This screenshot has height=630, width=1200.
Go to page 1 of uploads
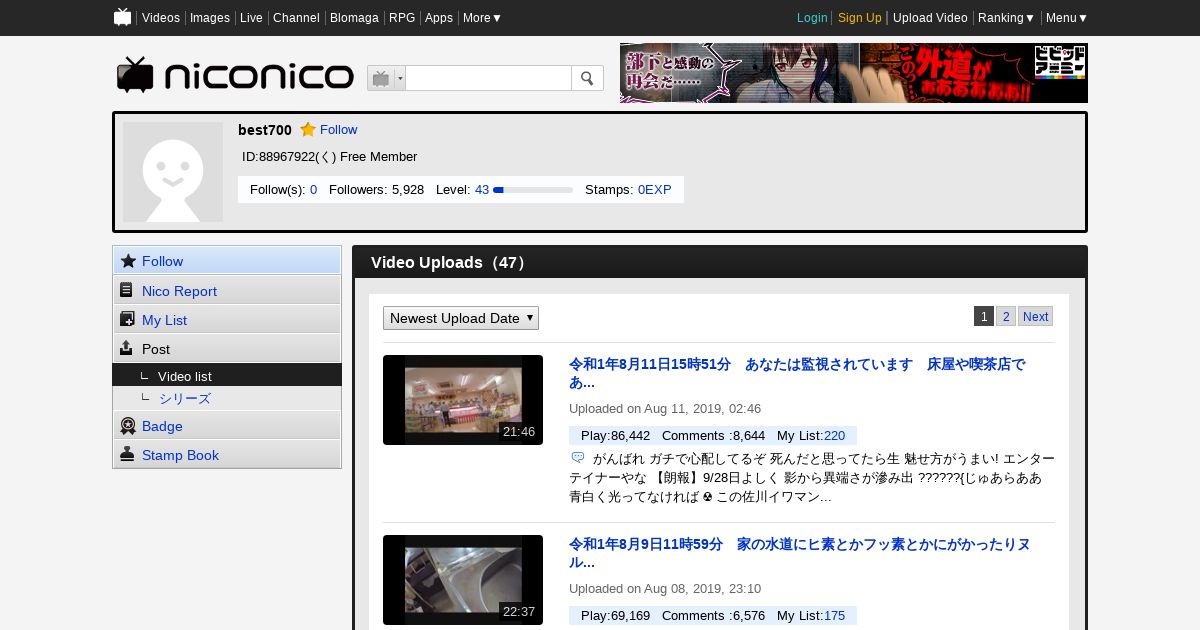point(984,316)
